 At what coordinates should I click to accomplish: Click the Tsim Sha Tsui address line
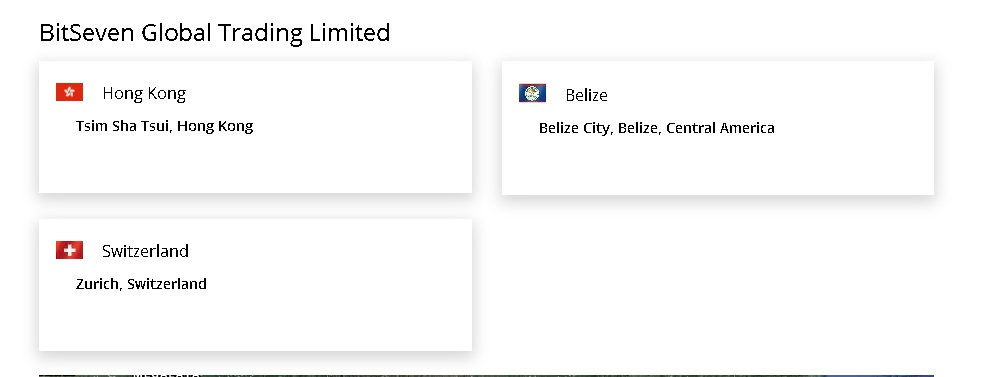click(165, 126)
